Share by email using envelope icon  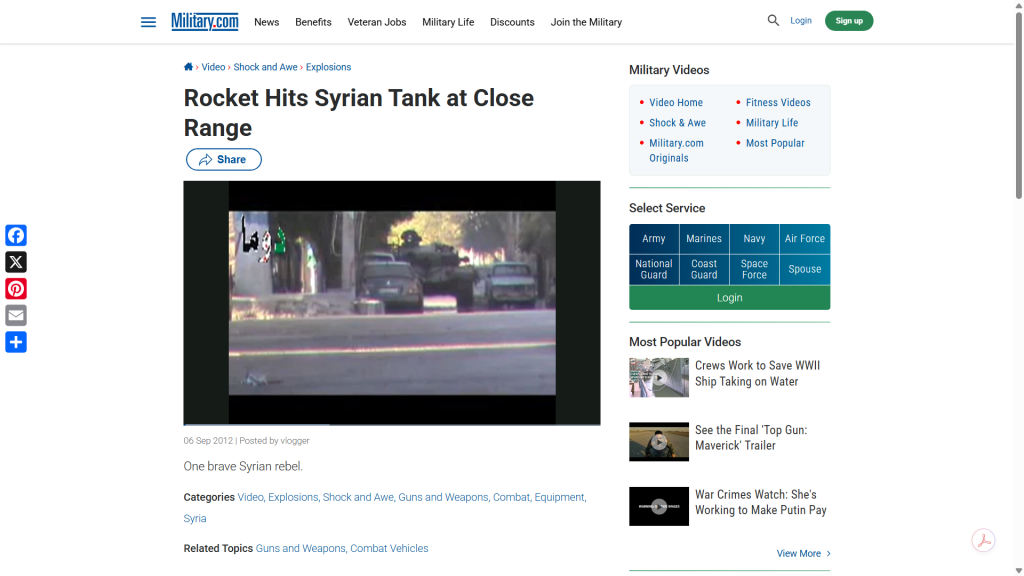(x=16, y=316)
